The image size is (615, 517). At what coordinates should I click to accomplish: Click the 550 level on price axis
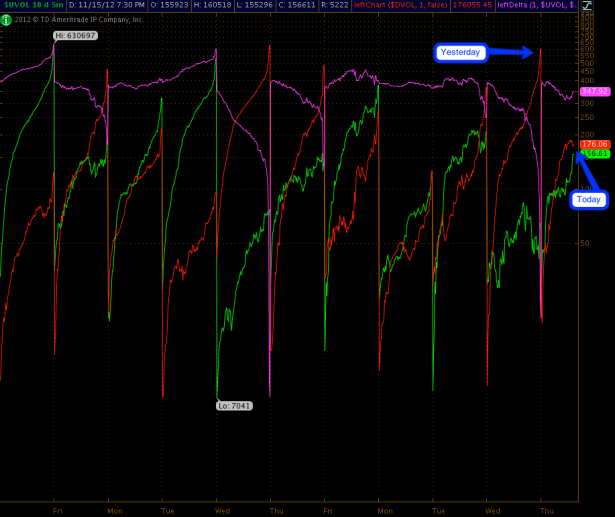[x=587, y=56]
